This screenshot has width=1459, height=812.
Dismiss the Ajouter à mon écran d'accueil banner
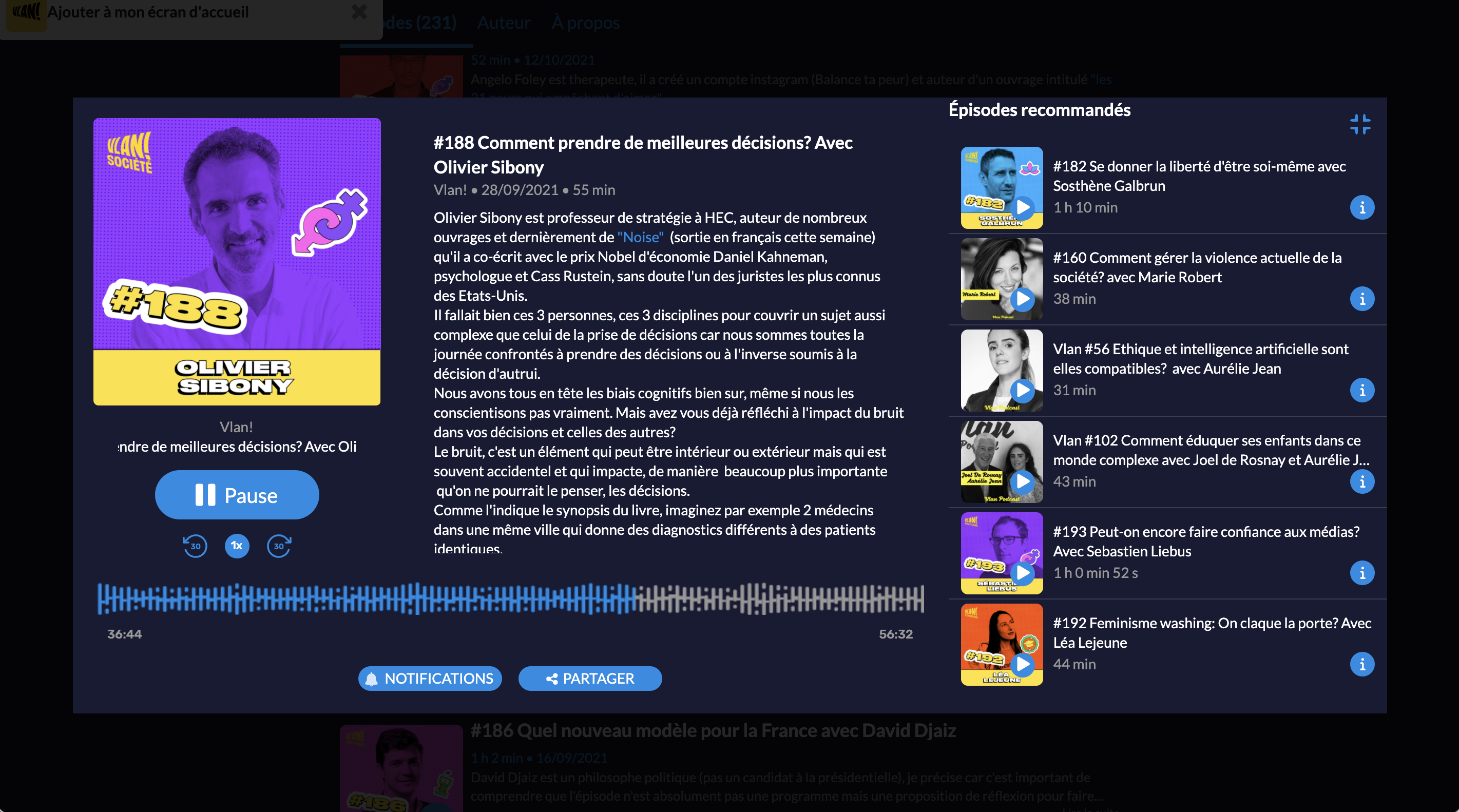(x=359, y=11)
